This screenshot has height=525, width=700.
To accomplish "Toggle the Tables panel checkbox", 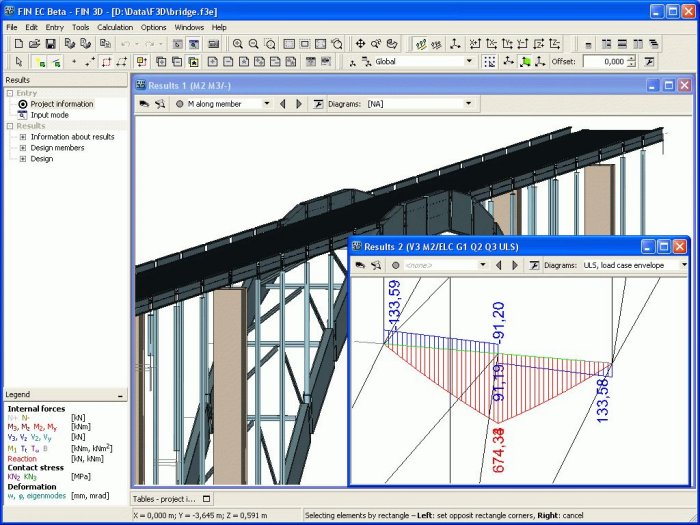I will [206, 498].
